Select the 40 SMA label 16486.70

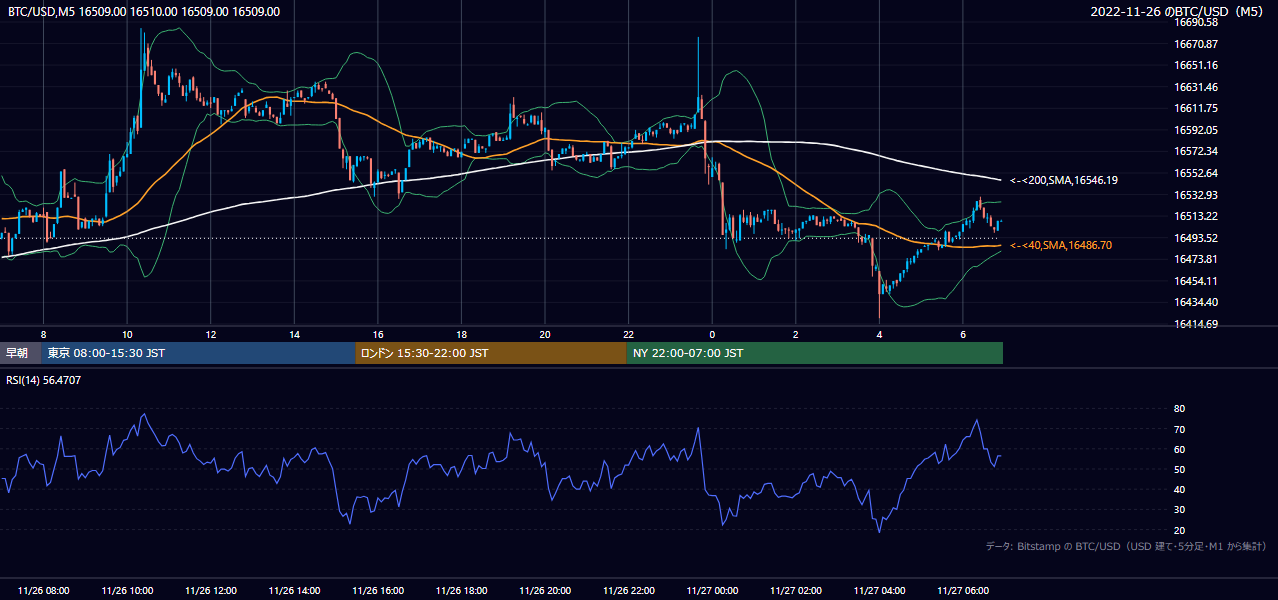(1061, 245)
